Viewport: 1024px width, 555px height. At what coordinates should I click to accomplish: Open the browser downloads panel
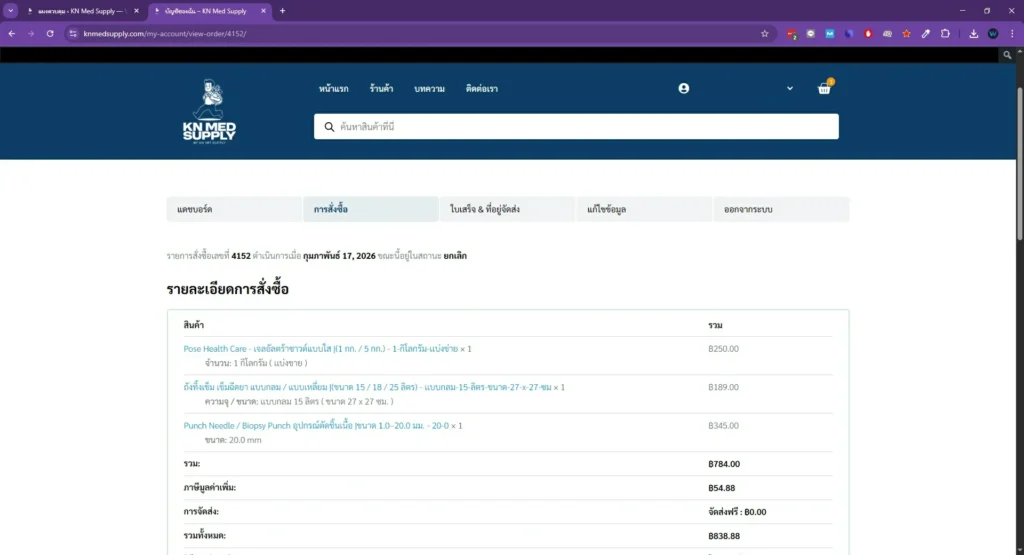click(974, 33)
